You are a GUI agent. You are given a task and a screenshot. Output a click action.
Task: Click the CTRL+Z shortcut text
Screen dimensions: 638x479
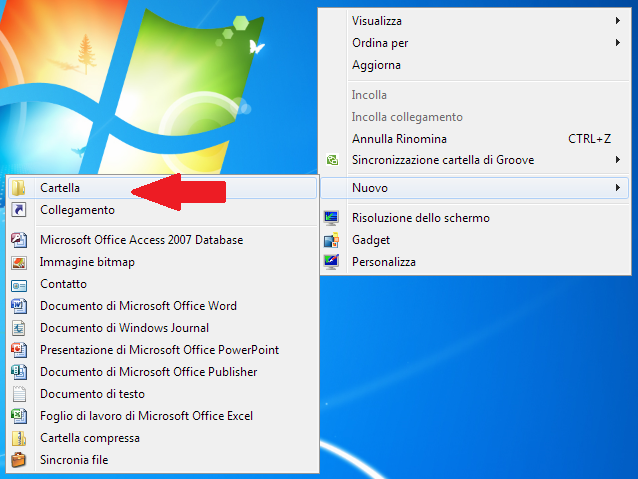click(589, 139)
